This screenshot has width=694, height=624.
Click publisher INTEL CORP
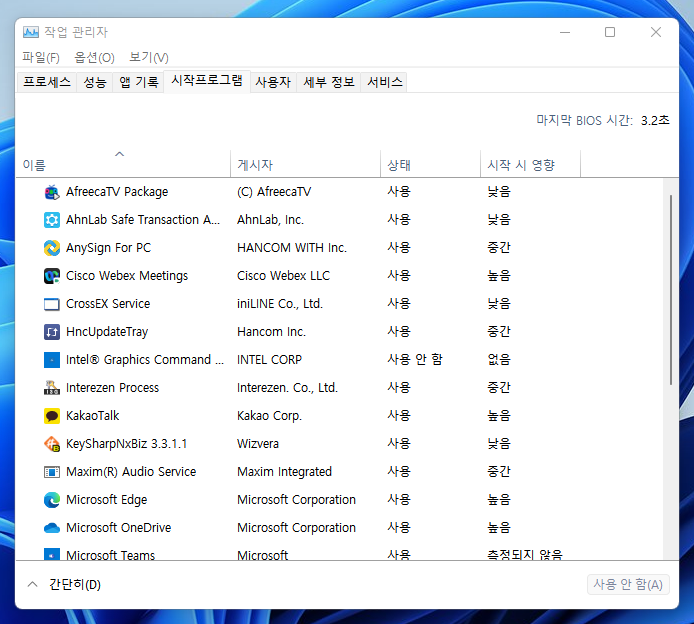(269, 360)
